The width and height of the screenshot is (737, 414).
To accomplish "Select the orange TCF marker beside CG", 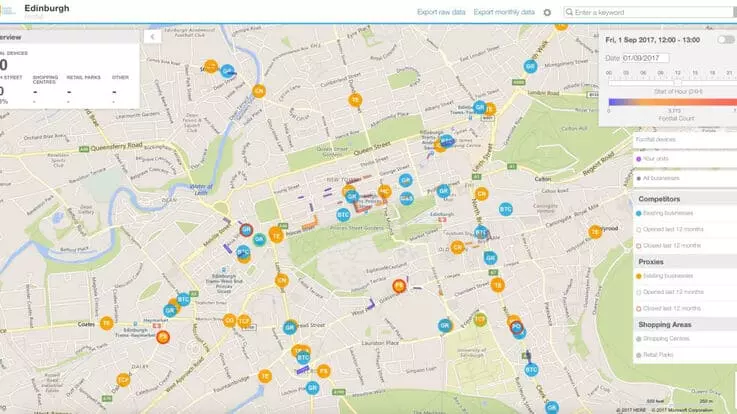I will tap(244, 321).
